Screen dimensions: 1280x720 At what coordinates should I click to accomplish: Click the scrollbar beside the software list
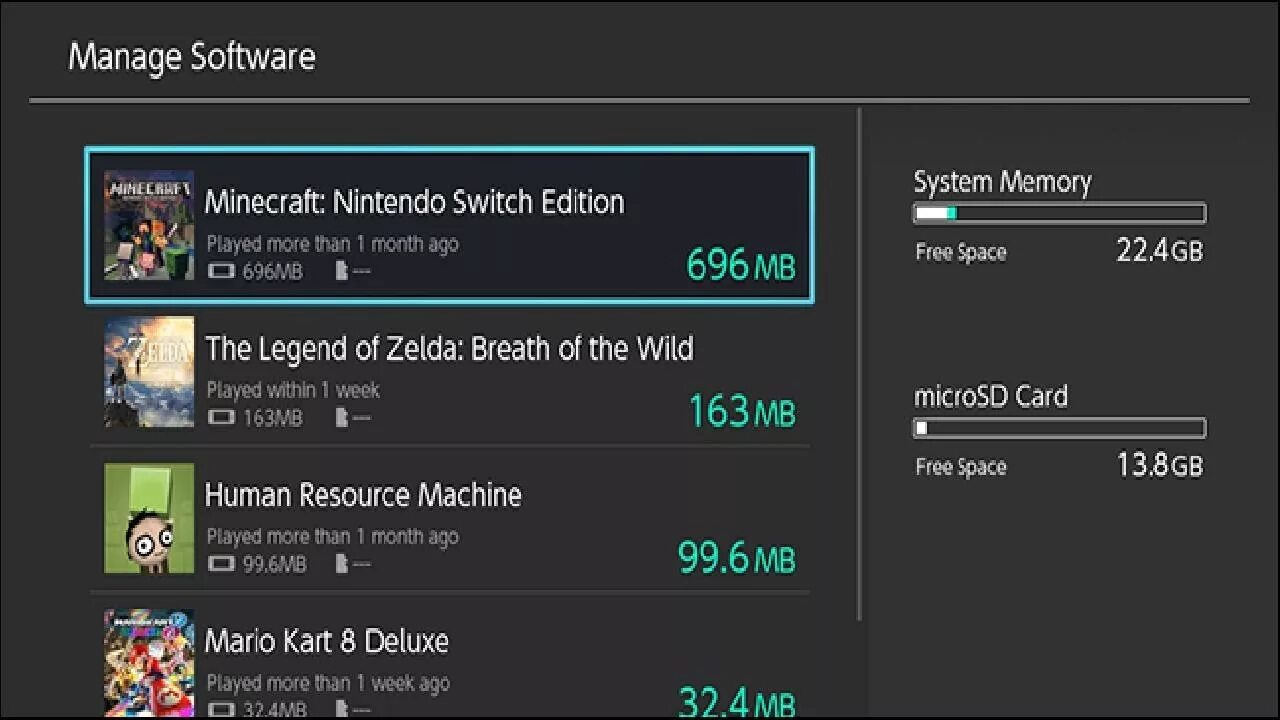(x=860, y=365)
